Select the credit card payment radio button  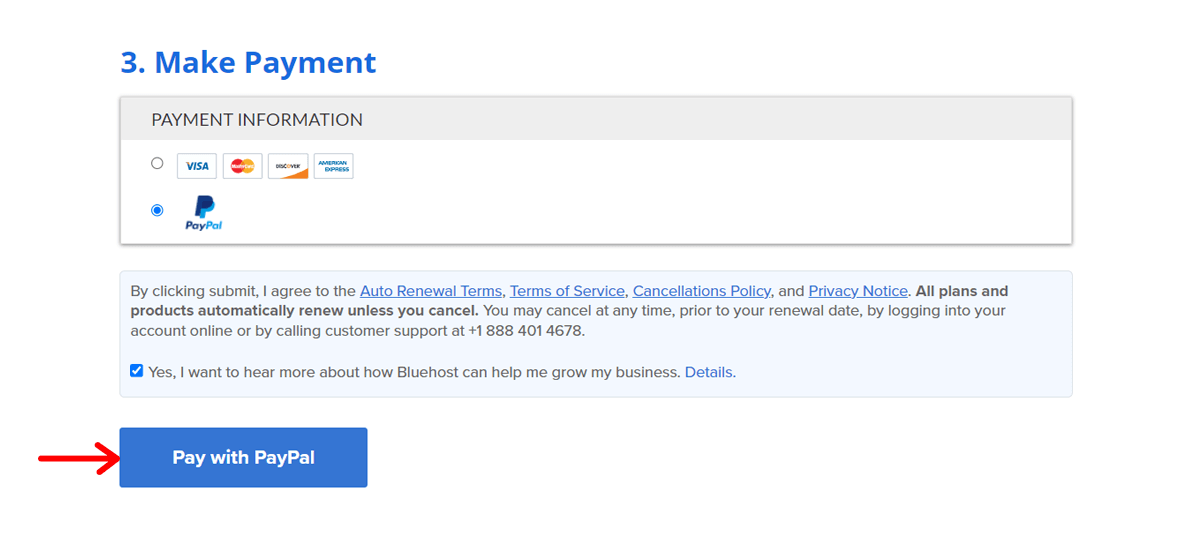pos(157,163)
